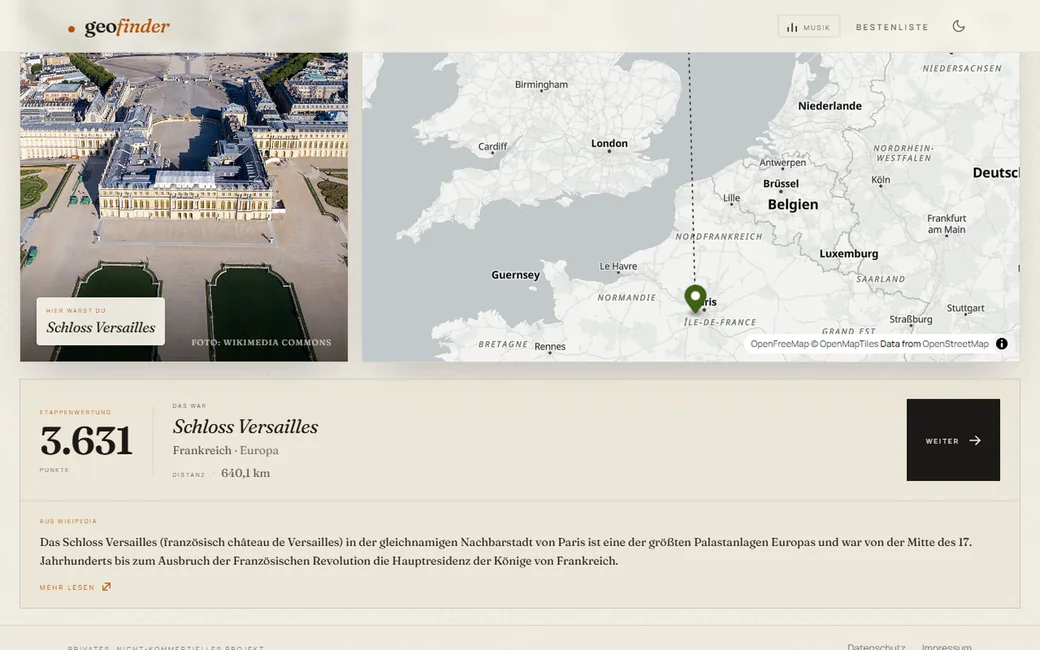Open the OpenStreetMap attribution link

tap(955, 344)
